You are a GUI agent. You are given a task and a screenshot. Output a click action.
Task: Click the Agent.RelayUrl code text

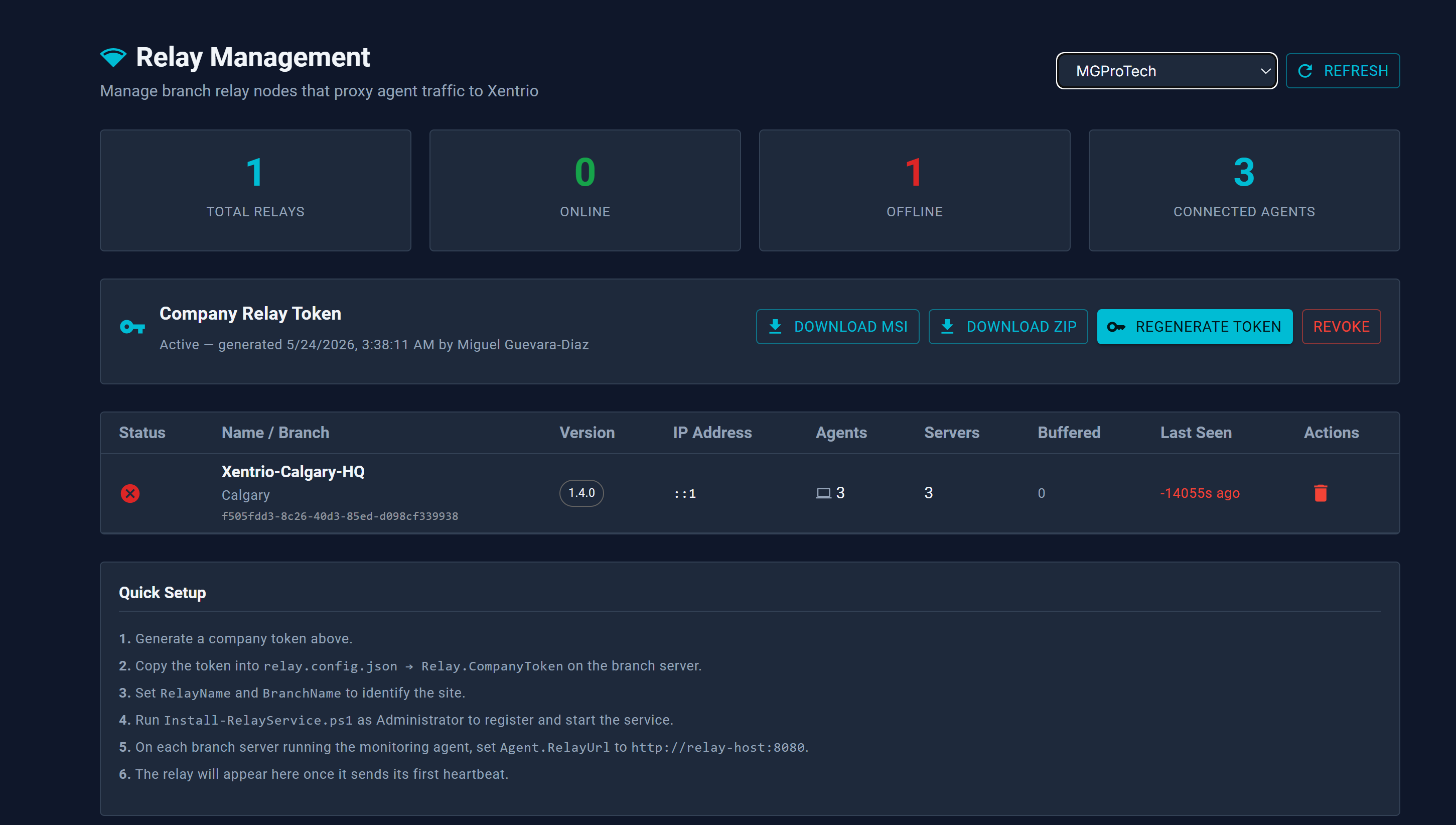pyautogui.click(x=554, y=748)
